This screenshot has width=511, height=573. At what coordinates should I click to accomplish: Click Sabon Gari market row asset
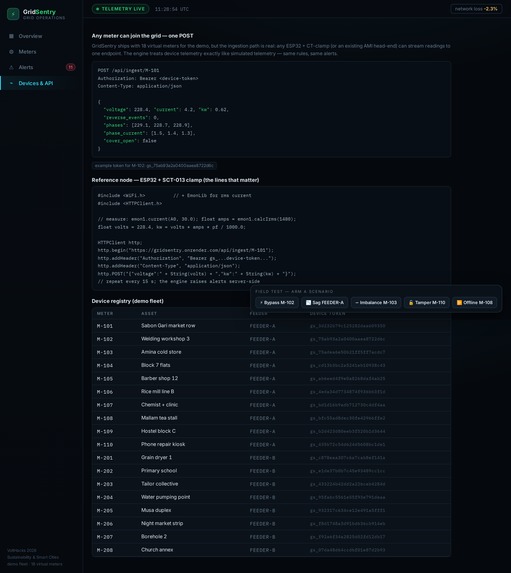pos(168,326)
